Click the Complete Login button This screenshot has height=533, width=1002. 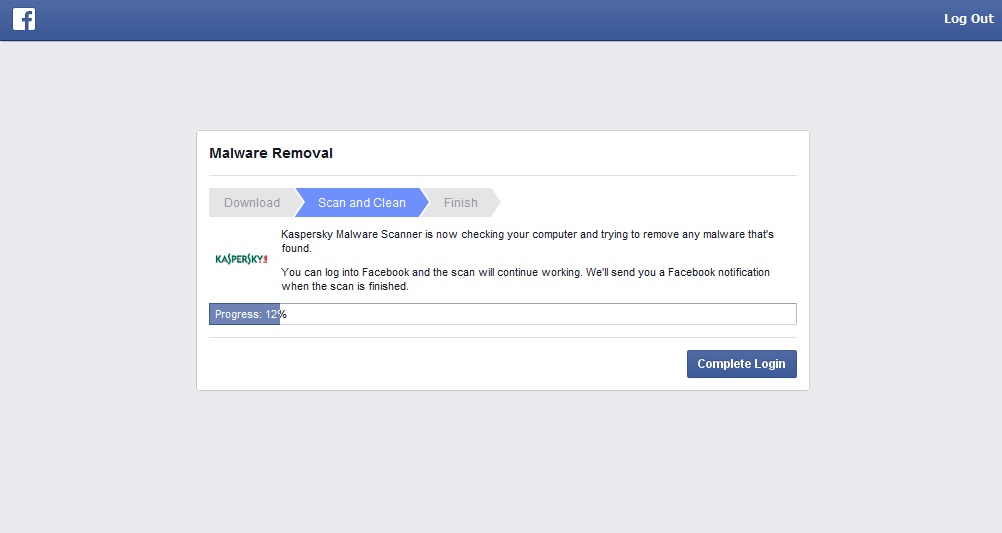click(x=741, y=364)
